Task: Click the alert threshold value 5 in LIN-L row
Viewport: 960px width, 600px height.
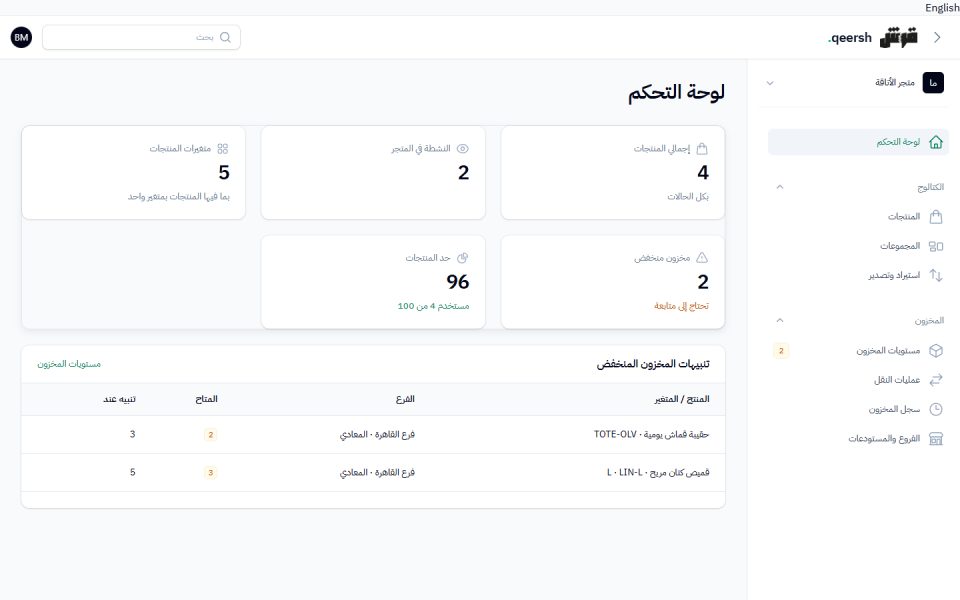Action: click(x=132, y=472)
